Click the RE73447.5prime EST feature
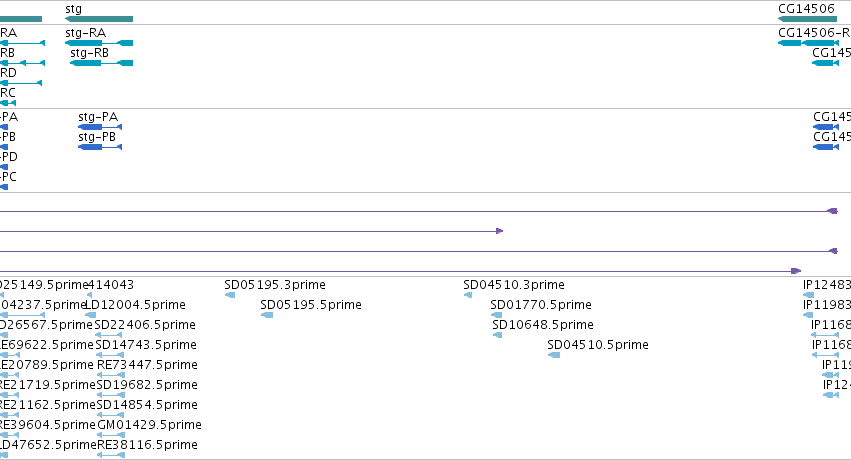Image resolution: width=851 pixels, height=460 pixels. coord(111,375)
